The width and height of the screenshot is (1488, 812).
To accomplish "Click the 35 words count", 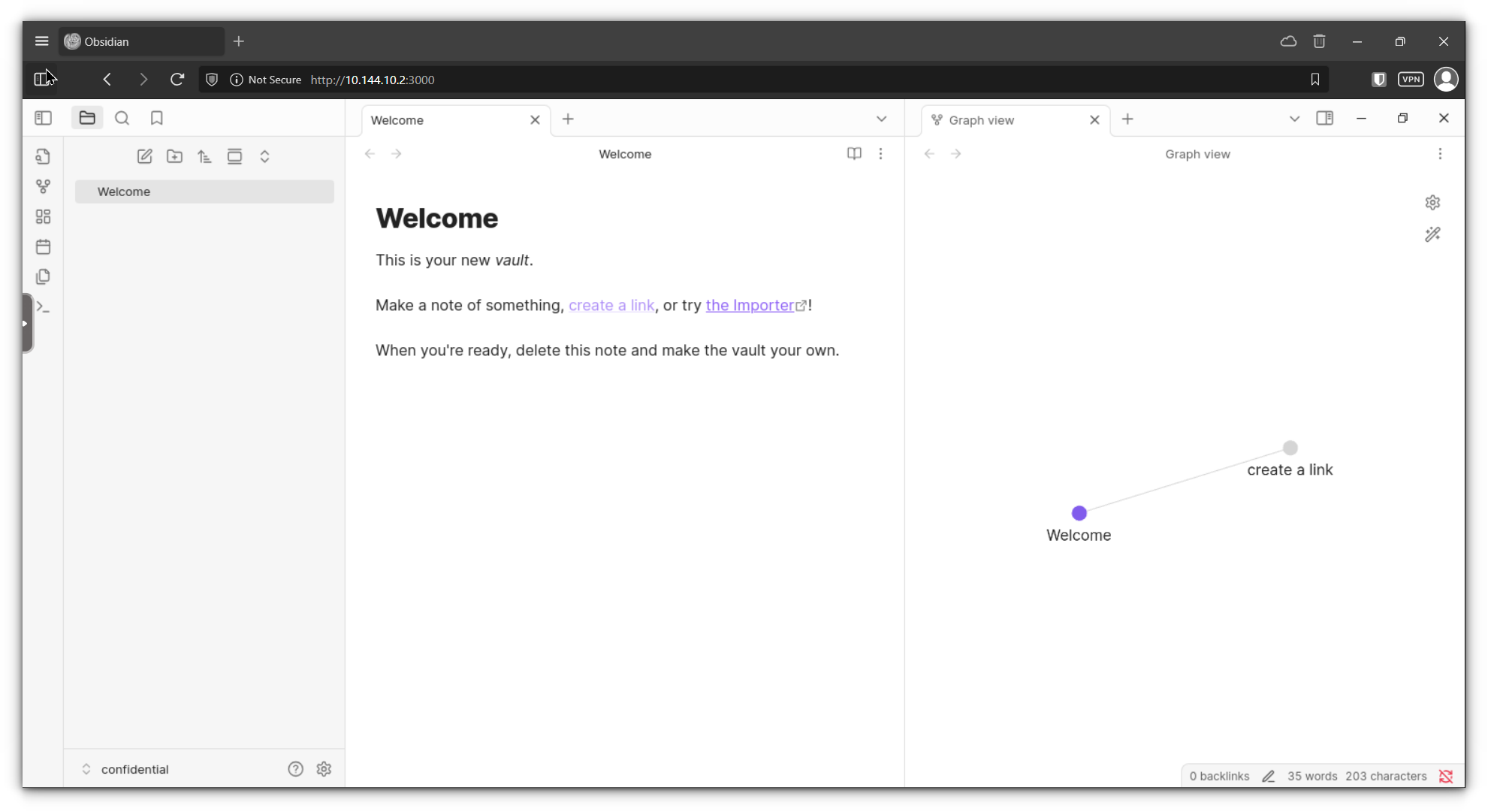I will pos(1311,776).
